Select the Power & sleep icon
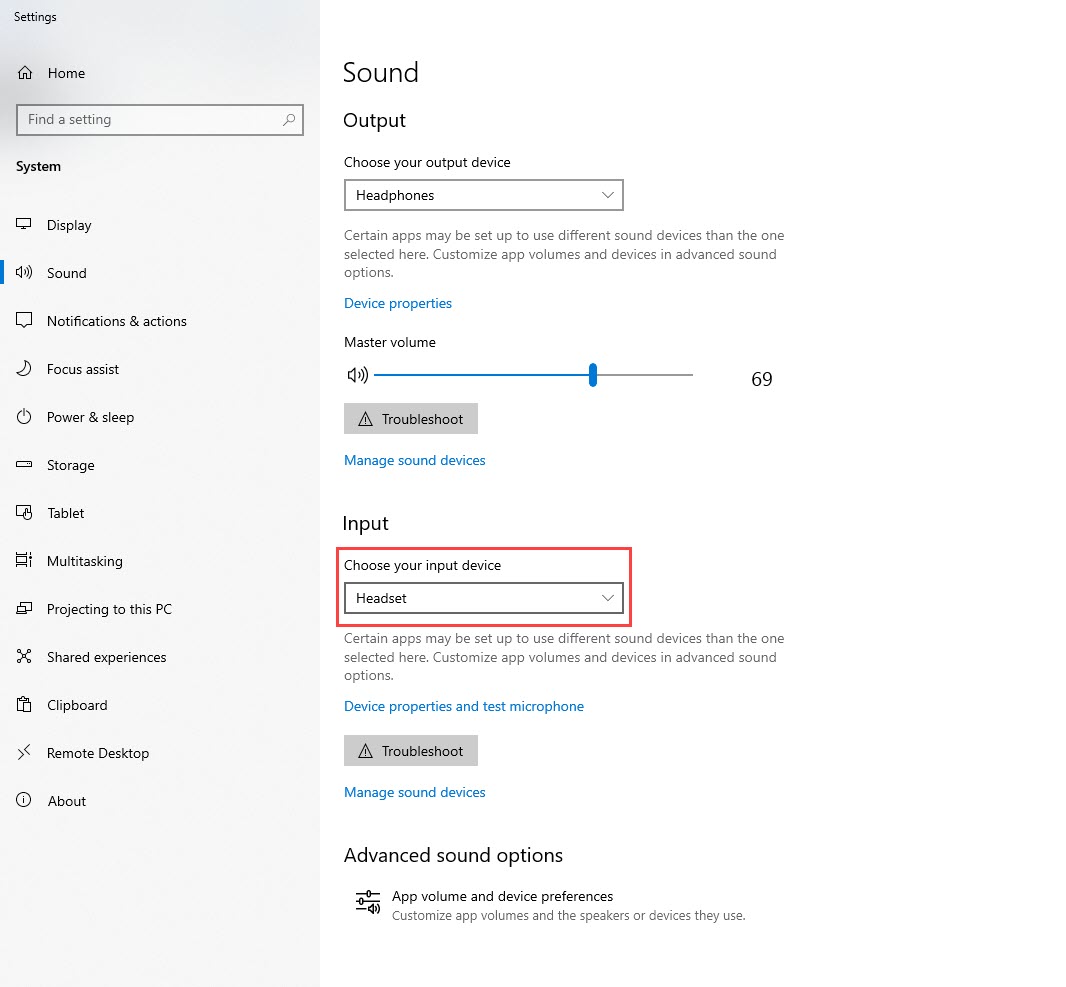Viewport: 1066px width, 987px height. [x=23, y=417]
